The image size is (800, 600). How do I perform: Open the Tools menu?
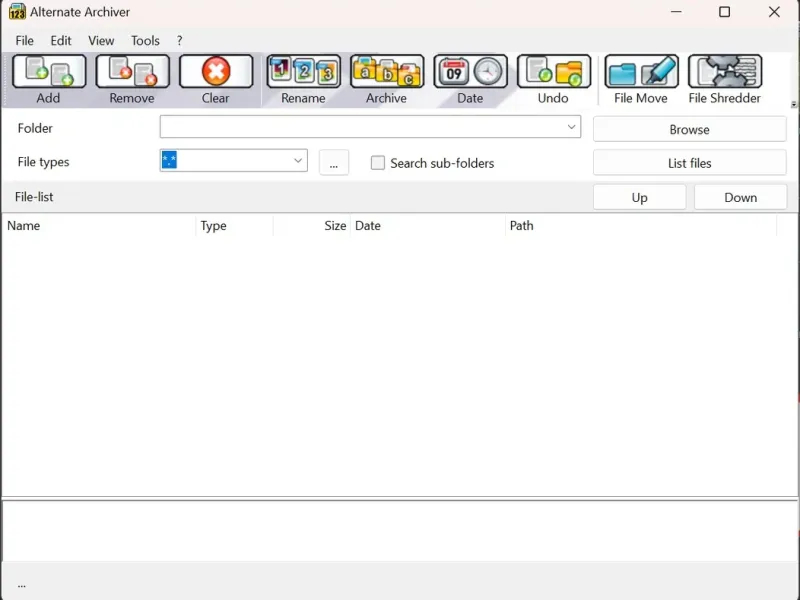(x=145, y=41)
